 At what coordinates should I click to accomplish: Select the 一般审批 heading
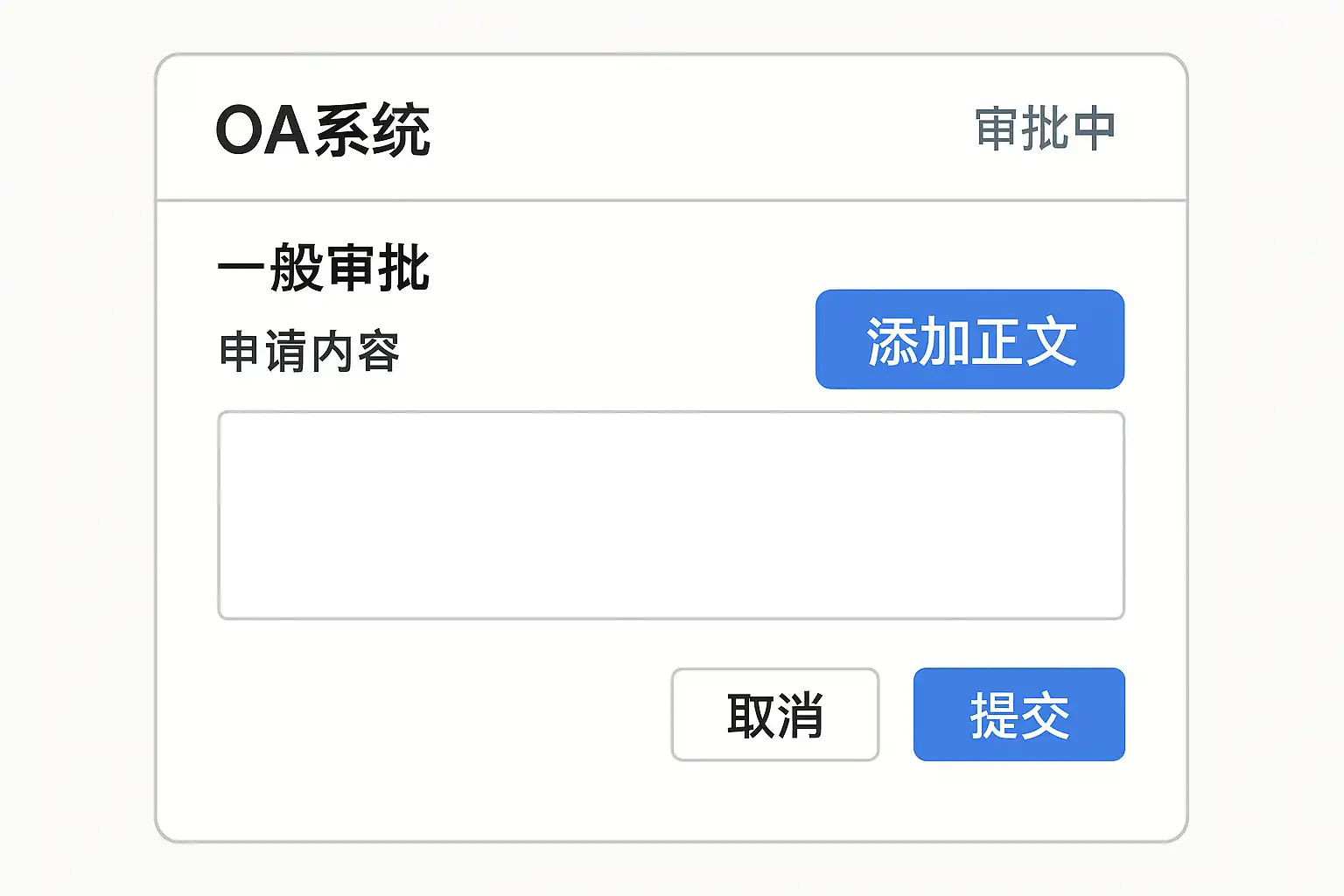click(x=323, y=268)
